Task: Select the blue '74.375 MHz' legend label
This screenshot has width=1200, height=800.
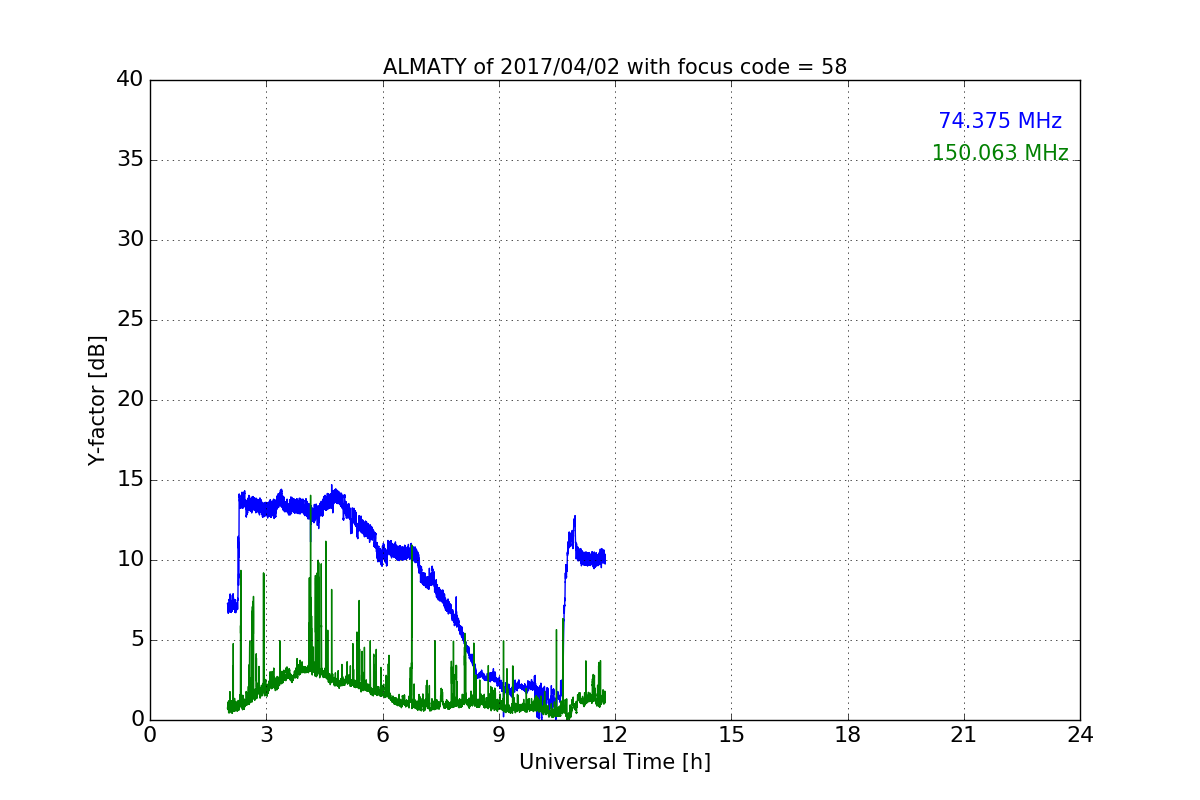Action: click(x=1000, y=121)
